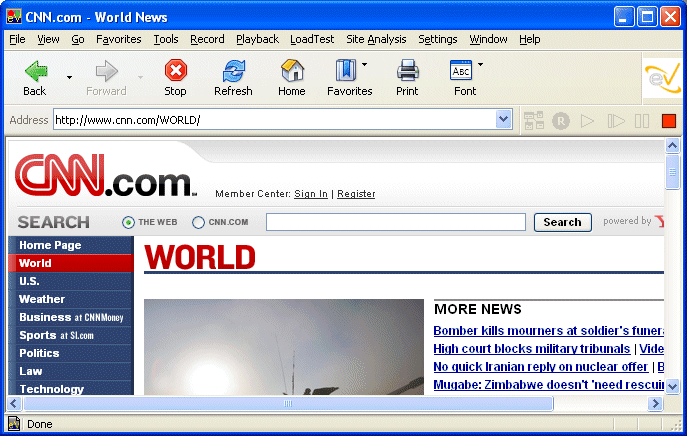687x436 pixels.
Task: Open Business at CNNMoney sidebar link
Action: pyautogui.click(x=71, y=317)
